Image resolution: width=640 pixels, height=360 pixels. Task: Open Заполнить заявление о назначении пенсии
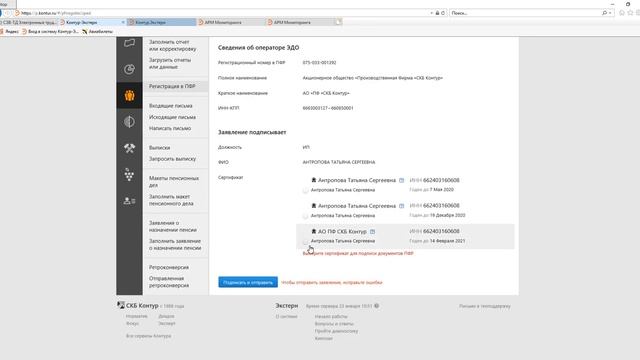175,244
